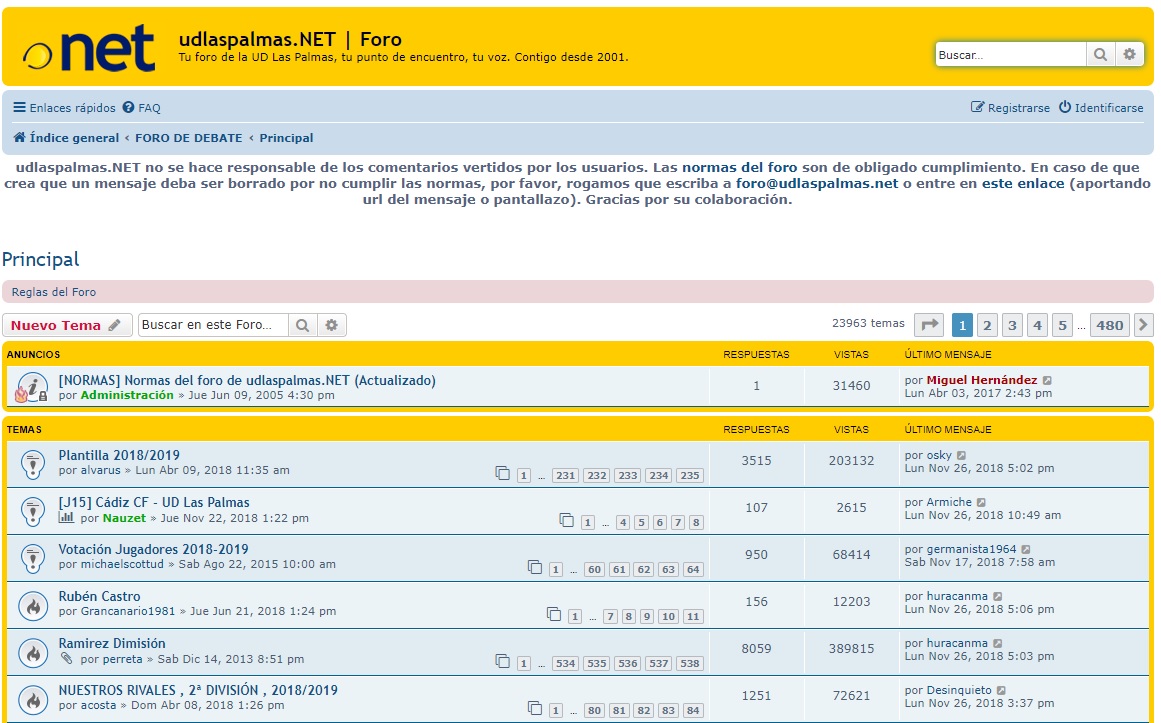
Task: Go to page 3 of topics
Action: pyautogui.click(x=1012, y=324)
